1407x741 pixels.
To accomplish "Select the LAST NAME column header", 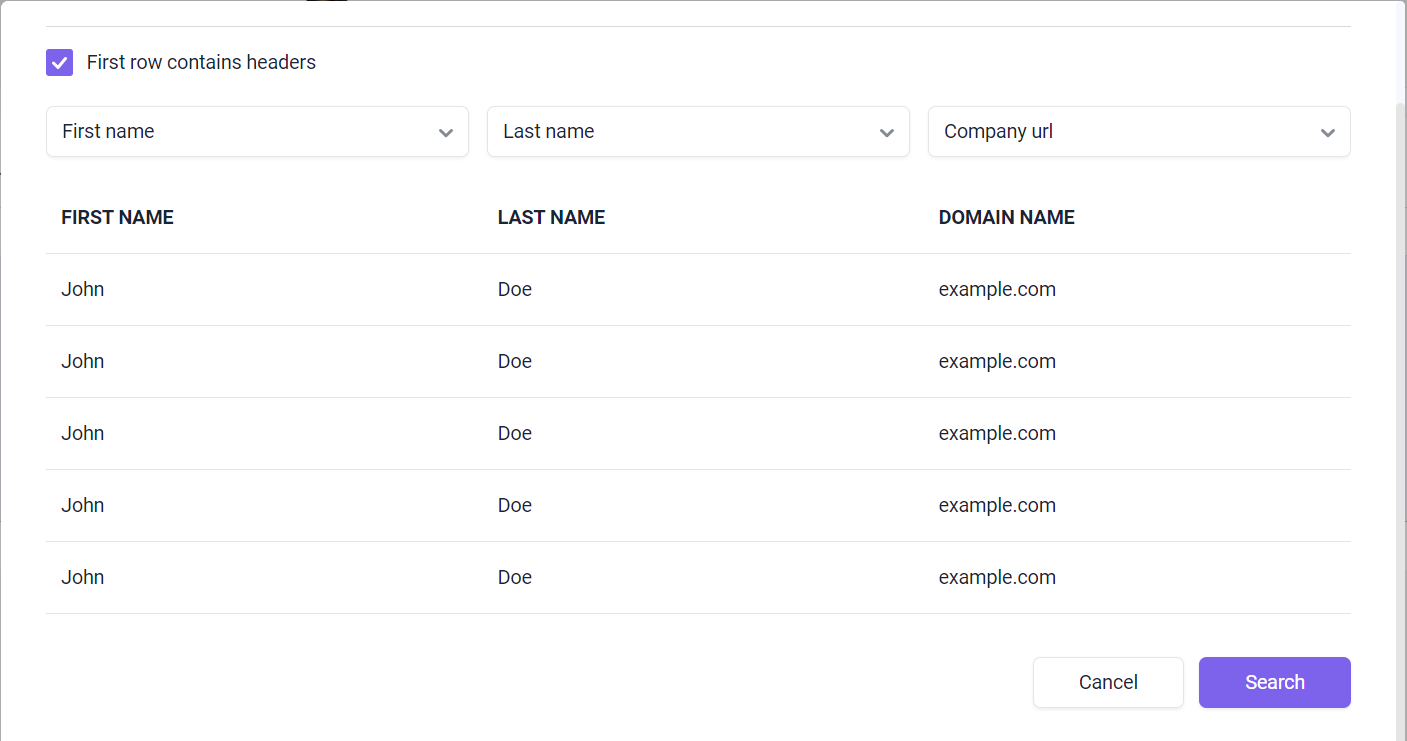I will point(551,217).
